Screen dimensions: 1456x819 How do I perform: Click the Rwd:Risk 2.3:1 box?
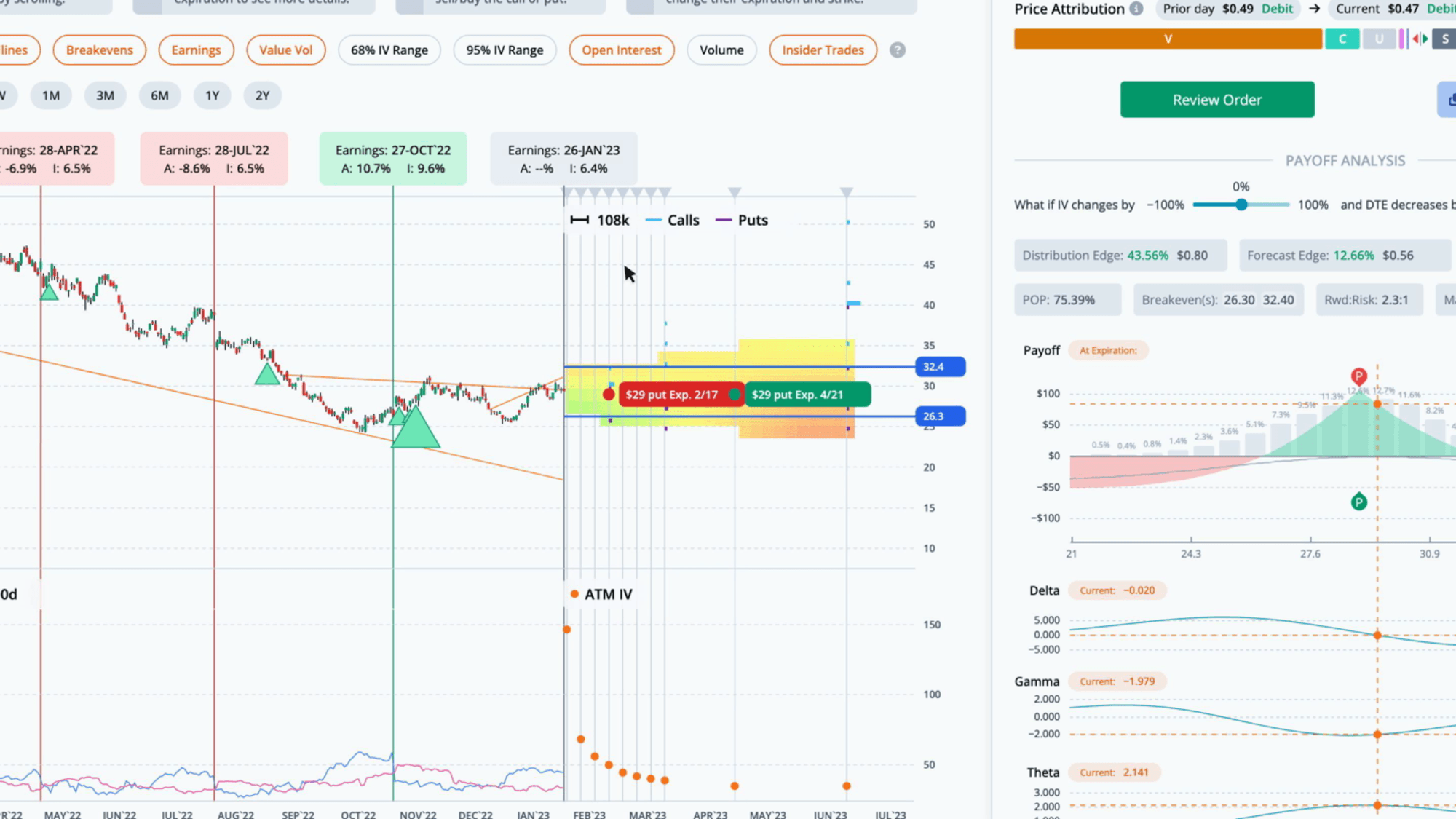pyautogui.click(x=1369, y=300)
